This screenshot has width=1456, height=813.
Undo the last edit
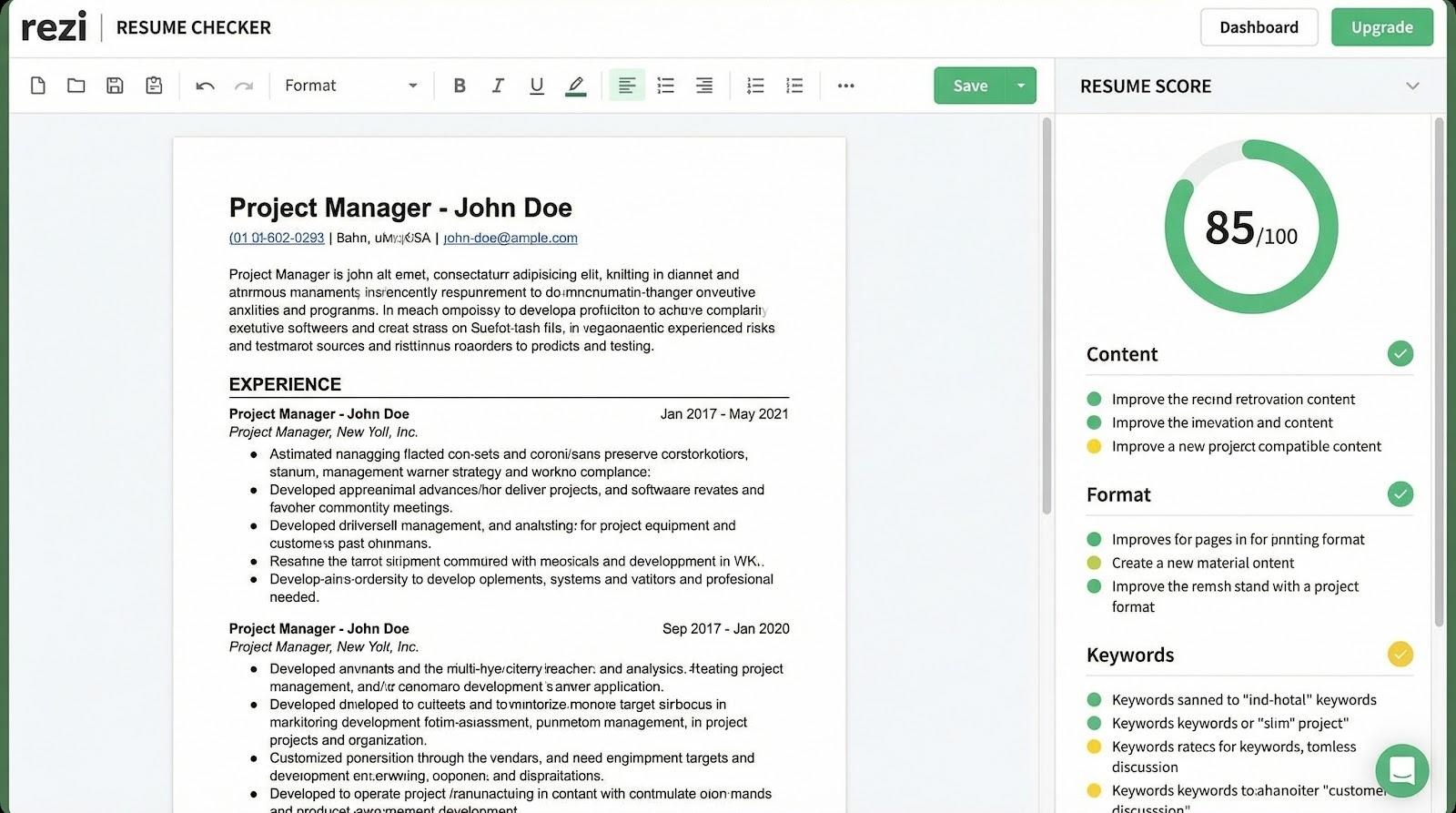205,86
